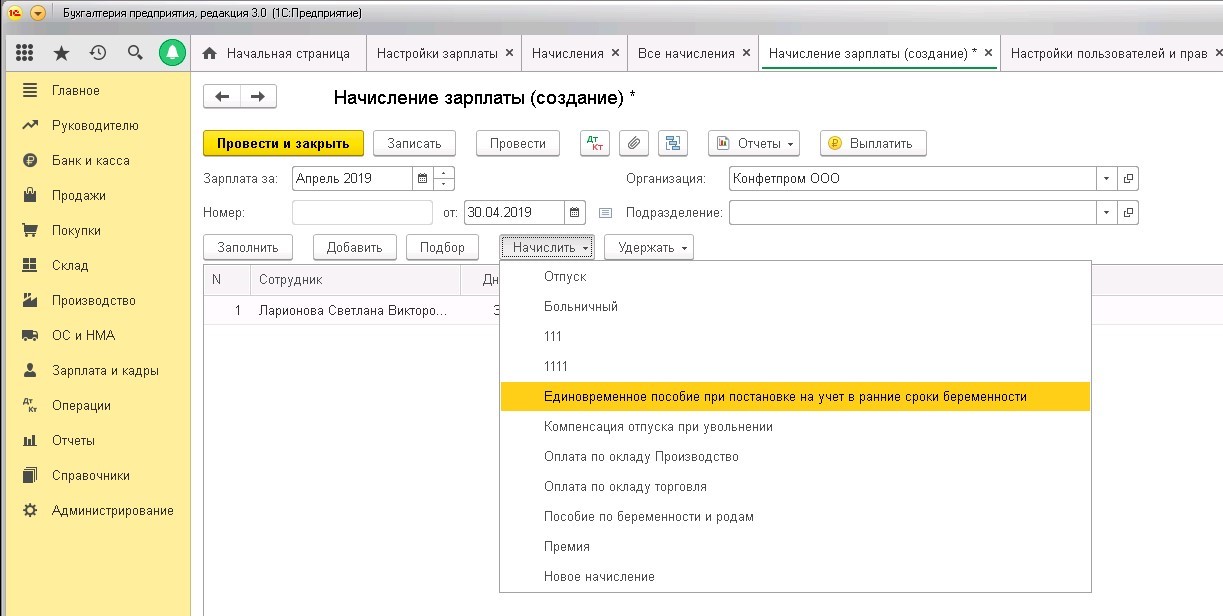Click the Номер input field
1223x616 pixels.
click(x=362, y=212)
